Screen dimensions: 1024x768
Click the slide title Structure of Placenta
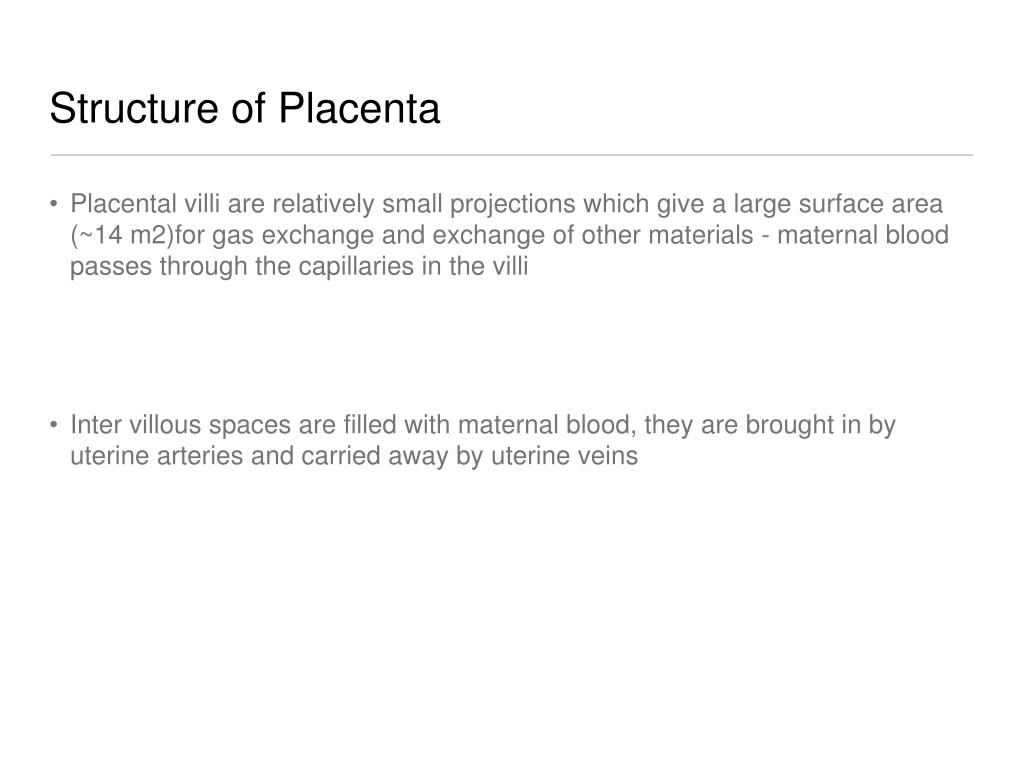click(245, 108)
